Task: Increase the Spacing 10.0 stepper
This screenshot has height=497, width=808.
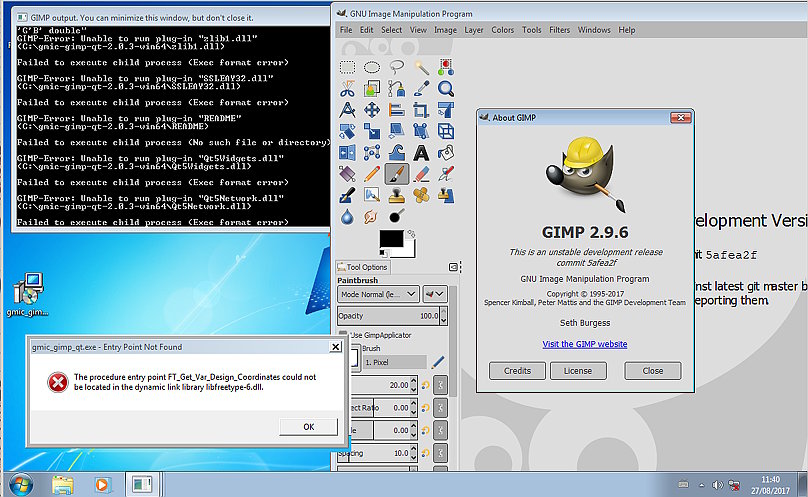Action: (413, 450)
